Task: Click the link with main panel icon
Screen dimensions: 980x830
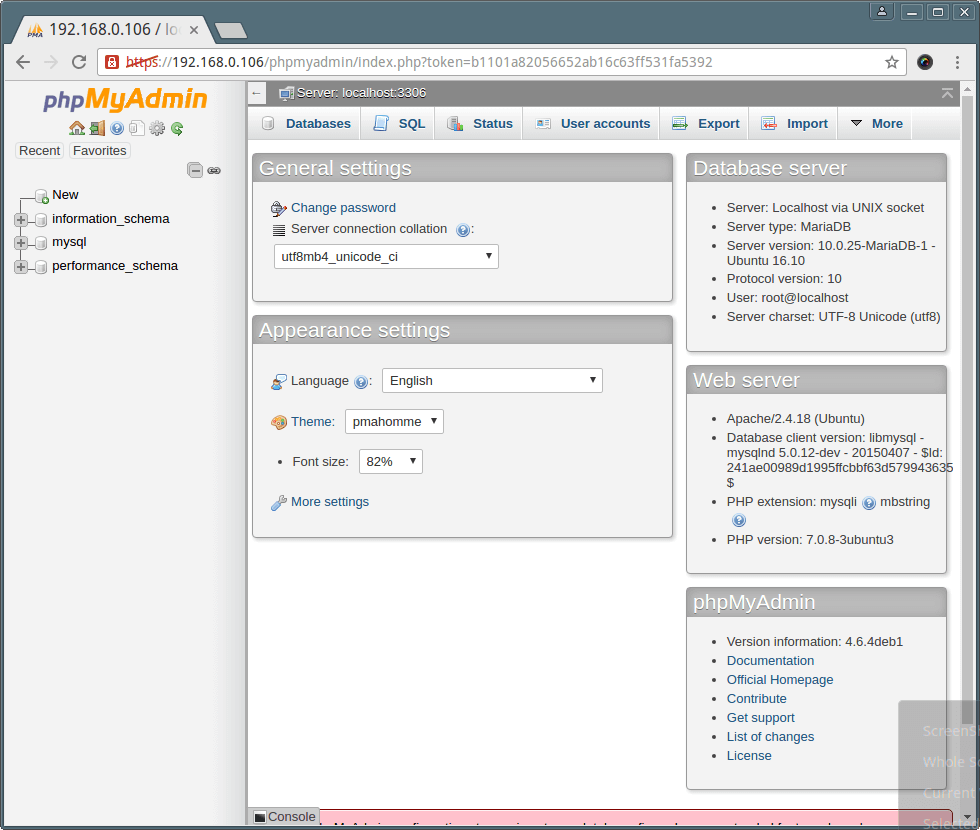Action: [214, 170]
